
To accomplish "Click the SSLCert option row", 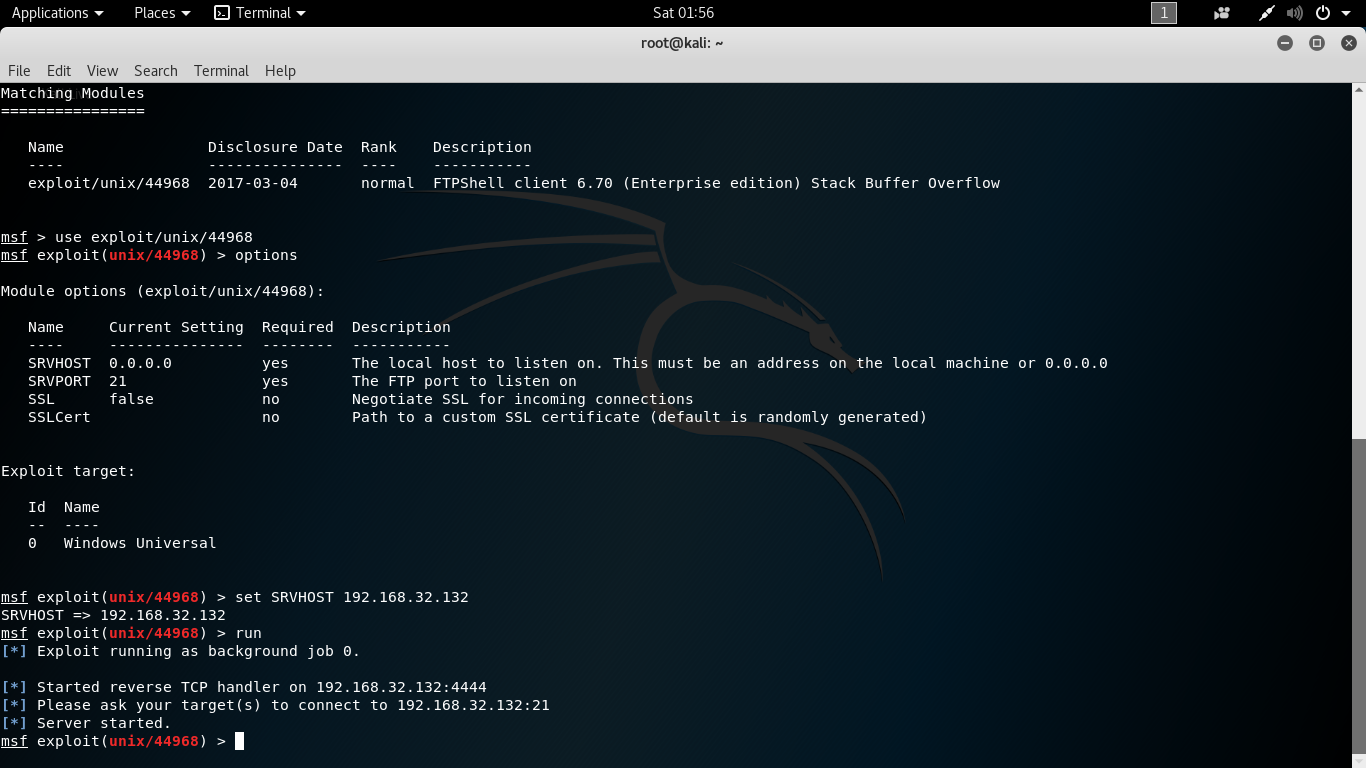I will tap(478, 417).
